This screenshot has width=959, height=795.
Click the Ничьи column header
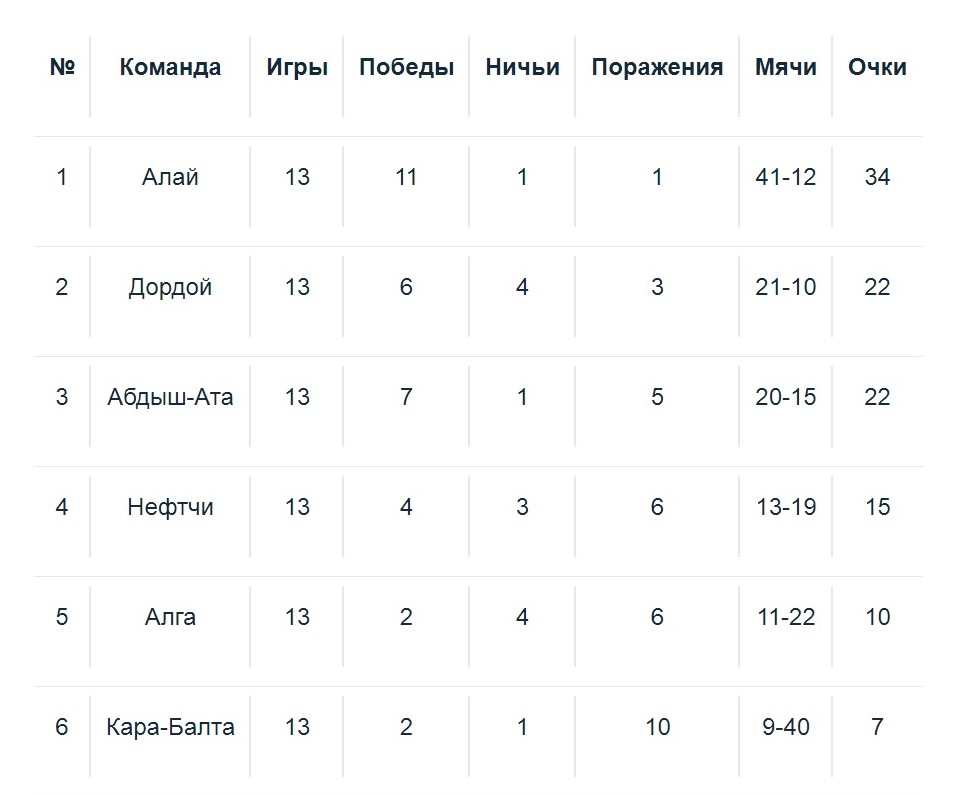coord(522,68)
